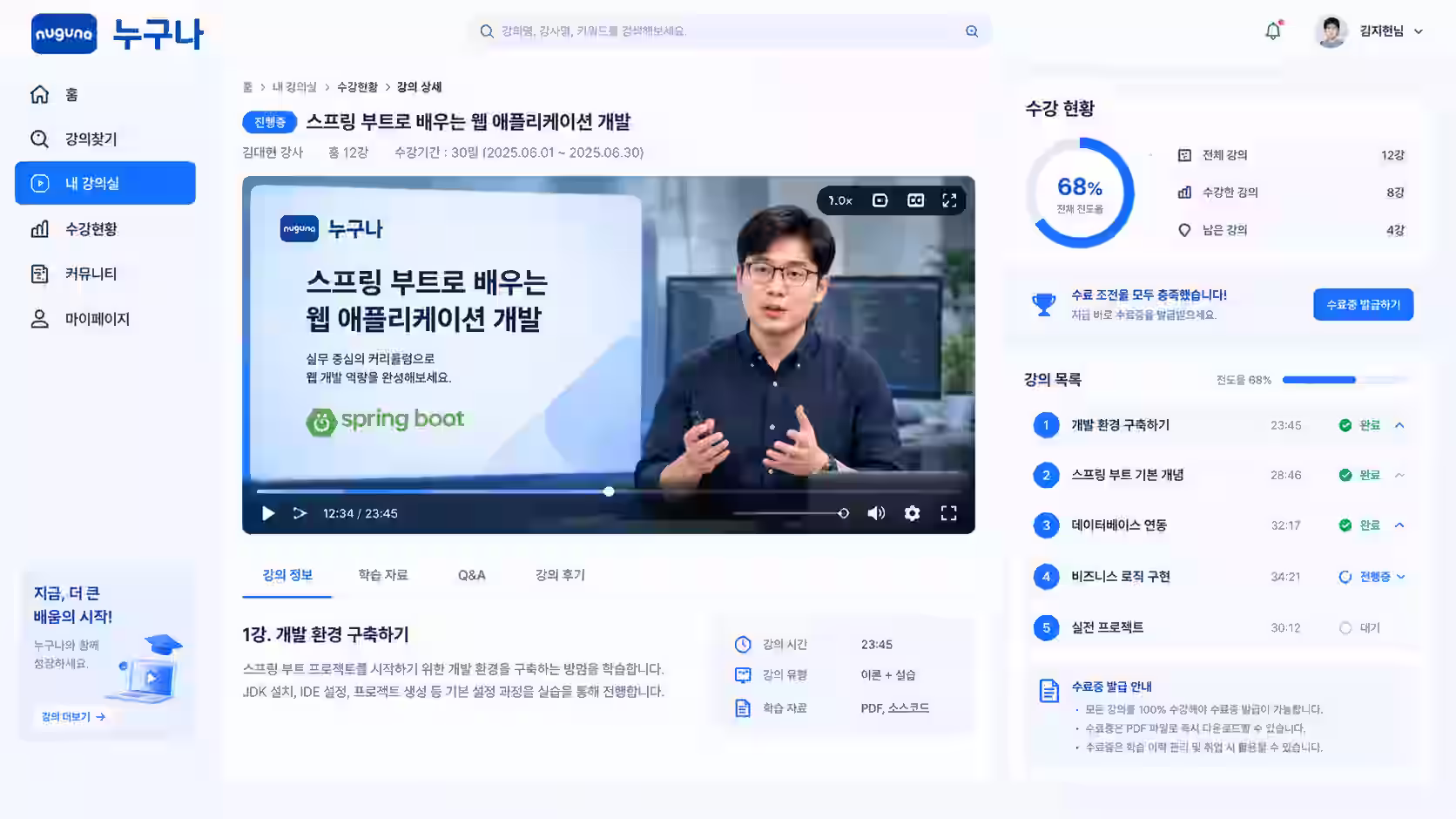Viewport: 1456px width, 819px height.
Task: Switch to the 강의 후기 tab
Action: point(560,575)
